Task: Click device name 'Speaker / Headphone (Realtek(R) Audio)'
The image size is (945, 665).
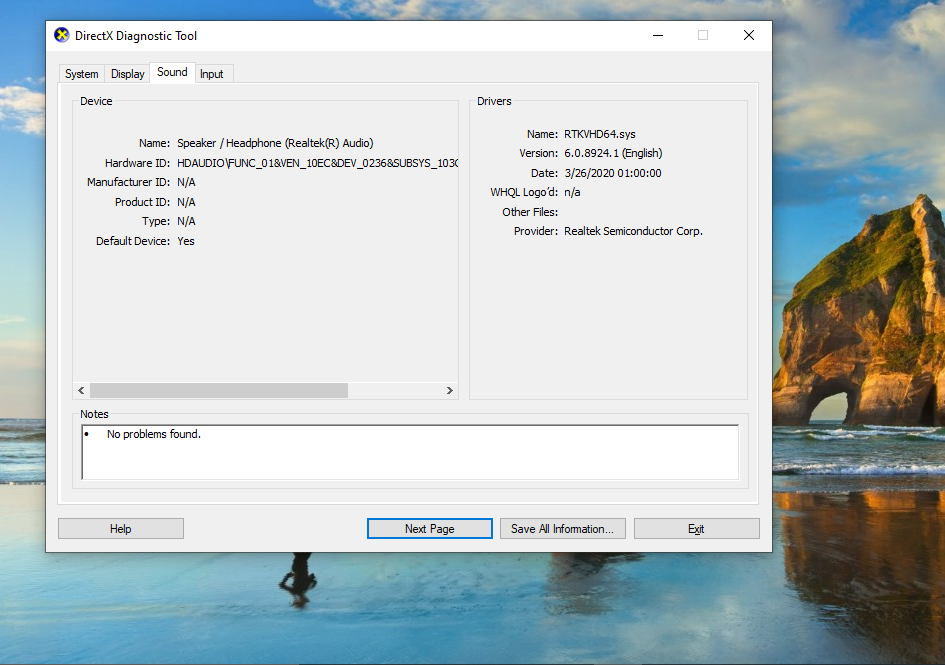Action: [275, 143]
